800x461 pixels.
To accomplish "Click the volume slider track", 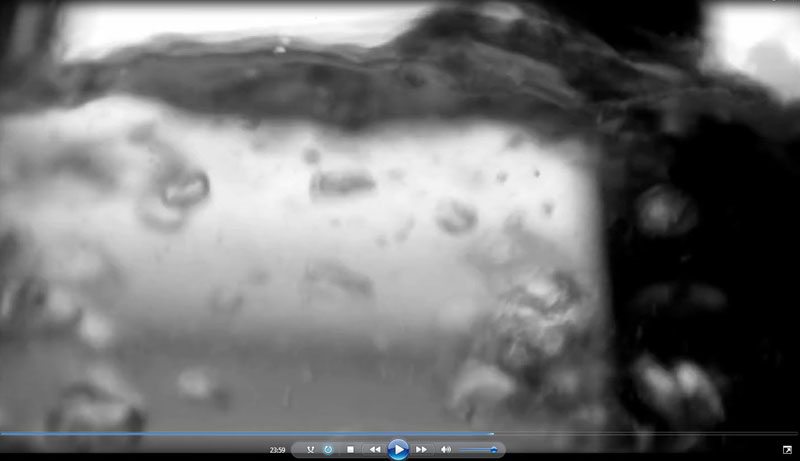I will (475, 450).
